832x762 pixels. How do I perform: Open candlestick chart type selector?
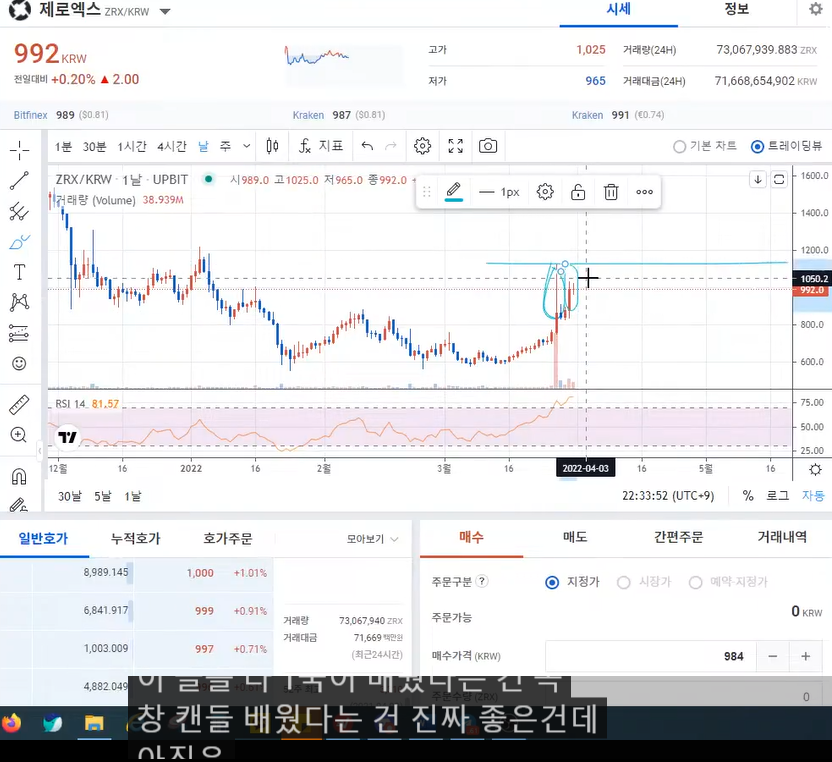[272, 146]
